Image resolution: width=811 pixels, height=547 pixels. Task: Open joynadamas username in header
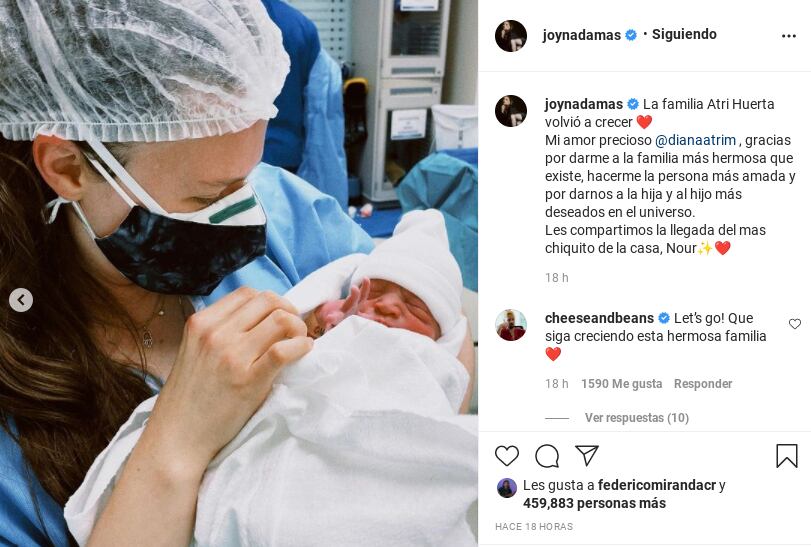click(582, 35)
